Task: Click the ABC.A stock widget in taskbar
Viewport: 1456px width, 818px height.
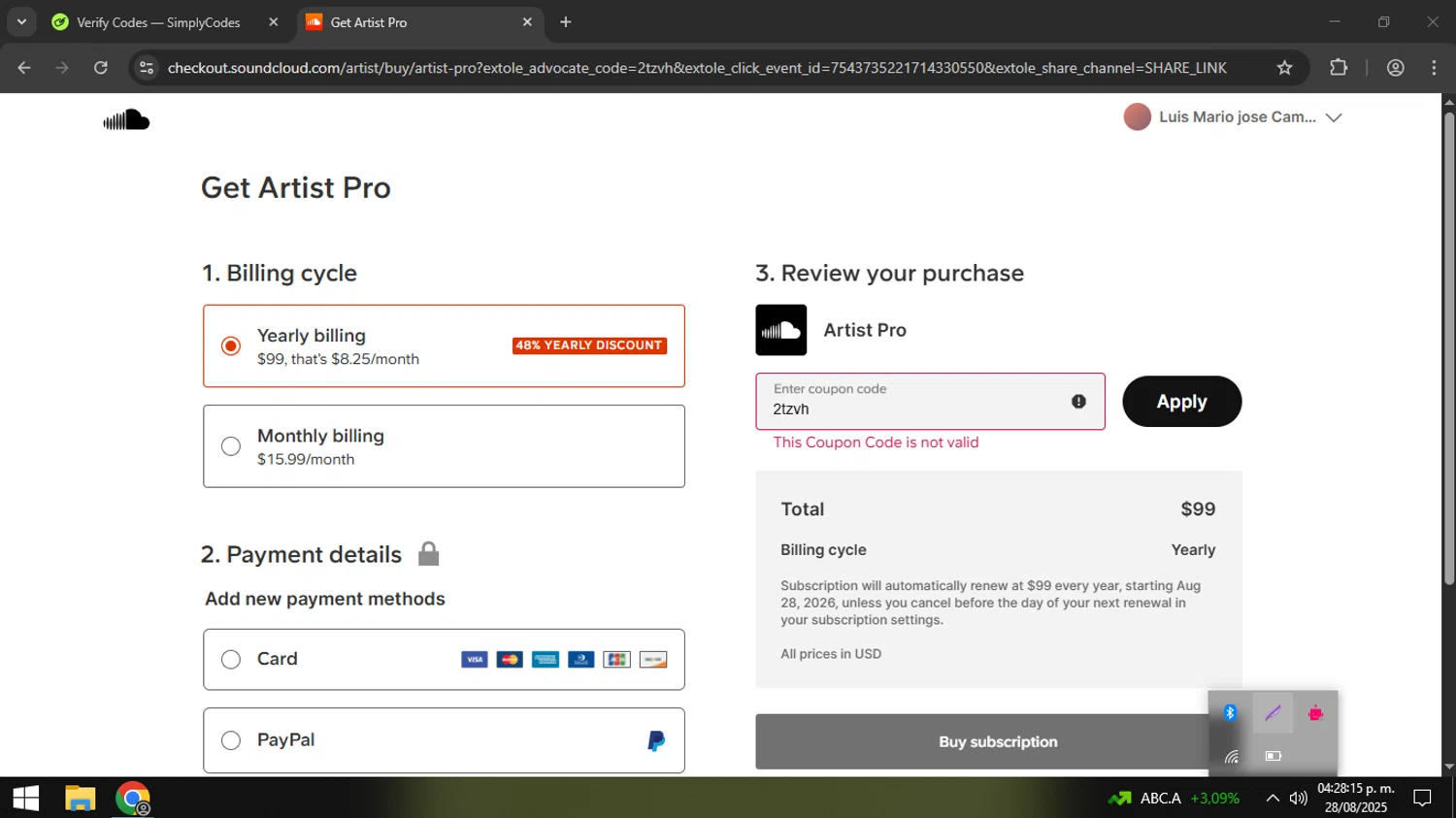Action: [x=1174, y=799]
